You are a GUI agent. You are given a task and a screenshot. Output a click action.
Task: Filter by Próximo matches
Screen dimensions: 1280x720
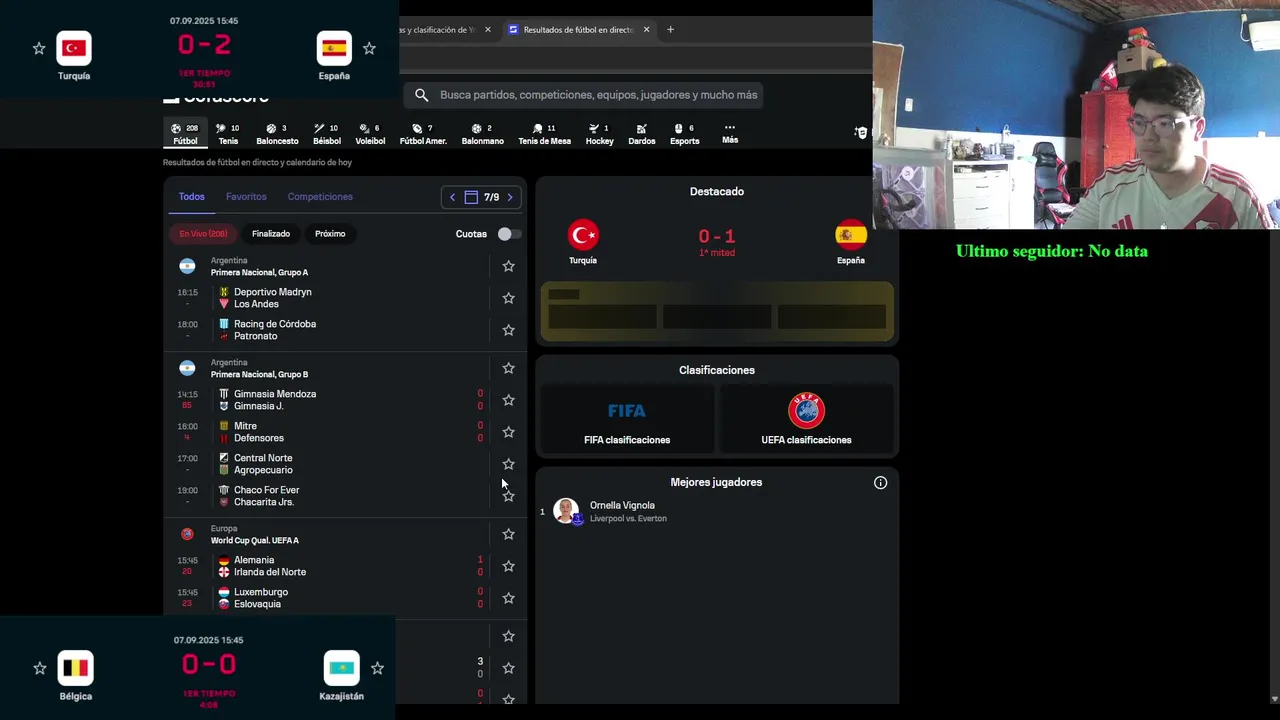330,234
